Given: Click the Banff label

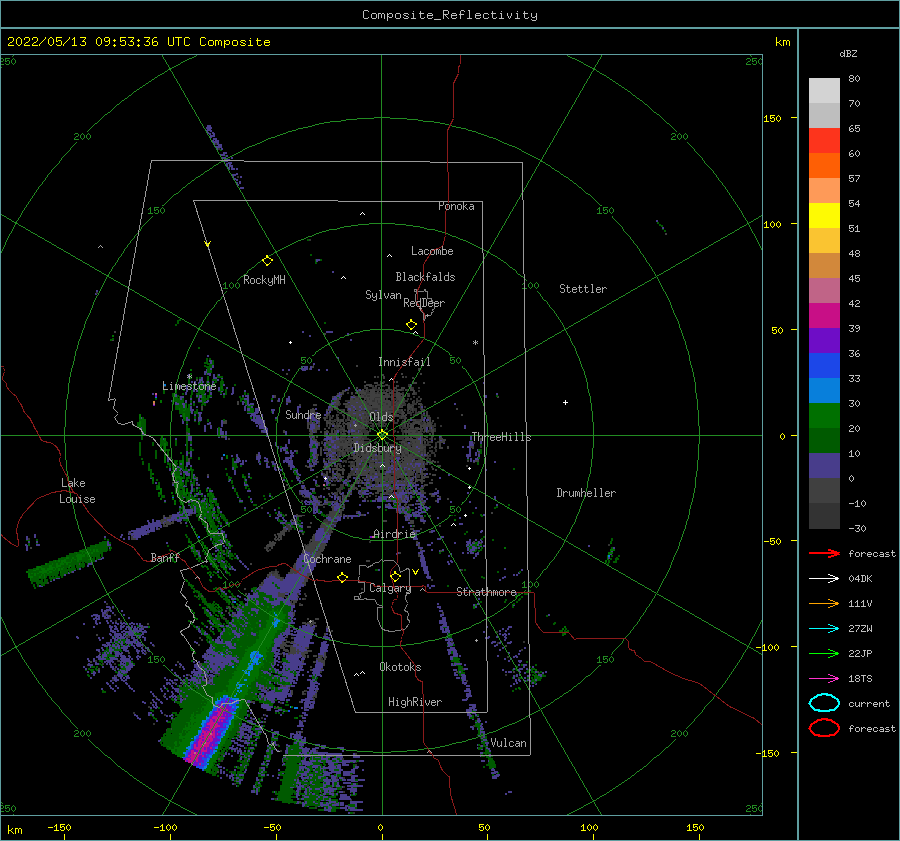Looking at the screenshot, I should coord(165,557).
